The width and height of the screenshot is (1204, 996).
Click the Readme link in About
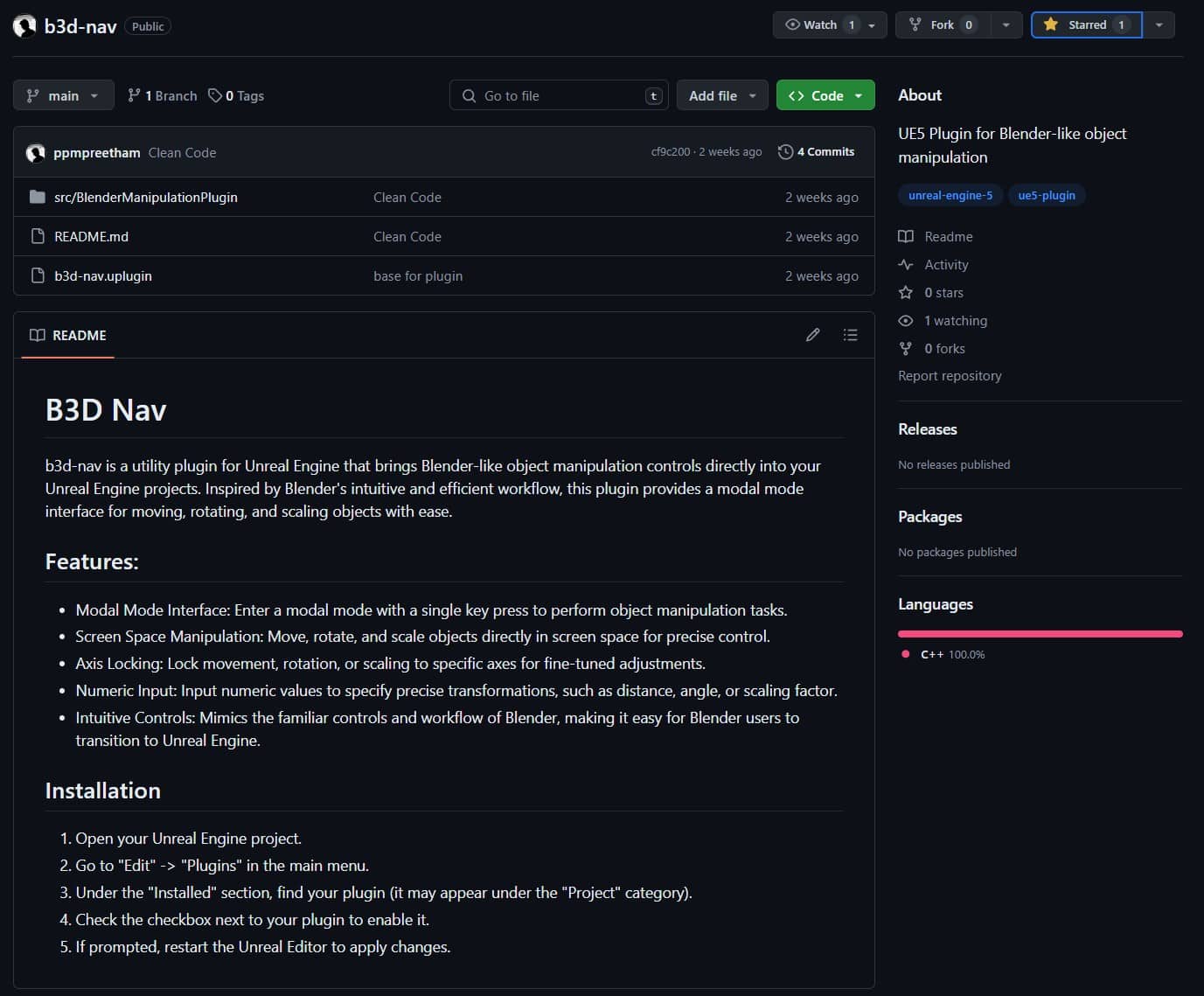click(949, 236)
